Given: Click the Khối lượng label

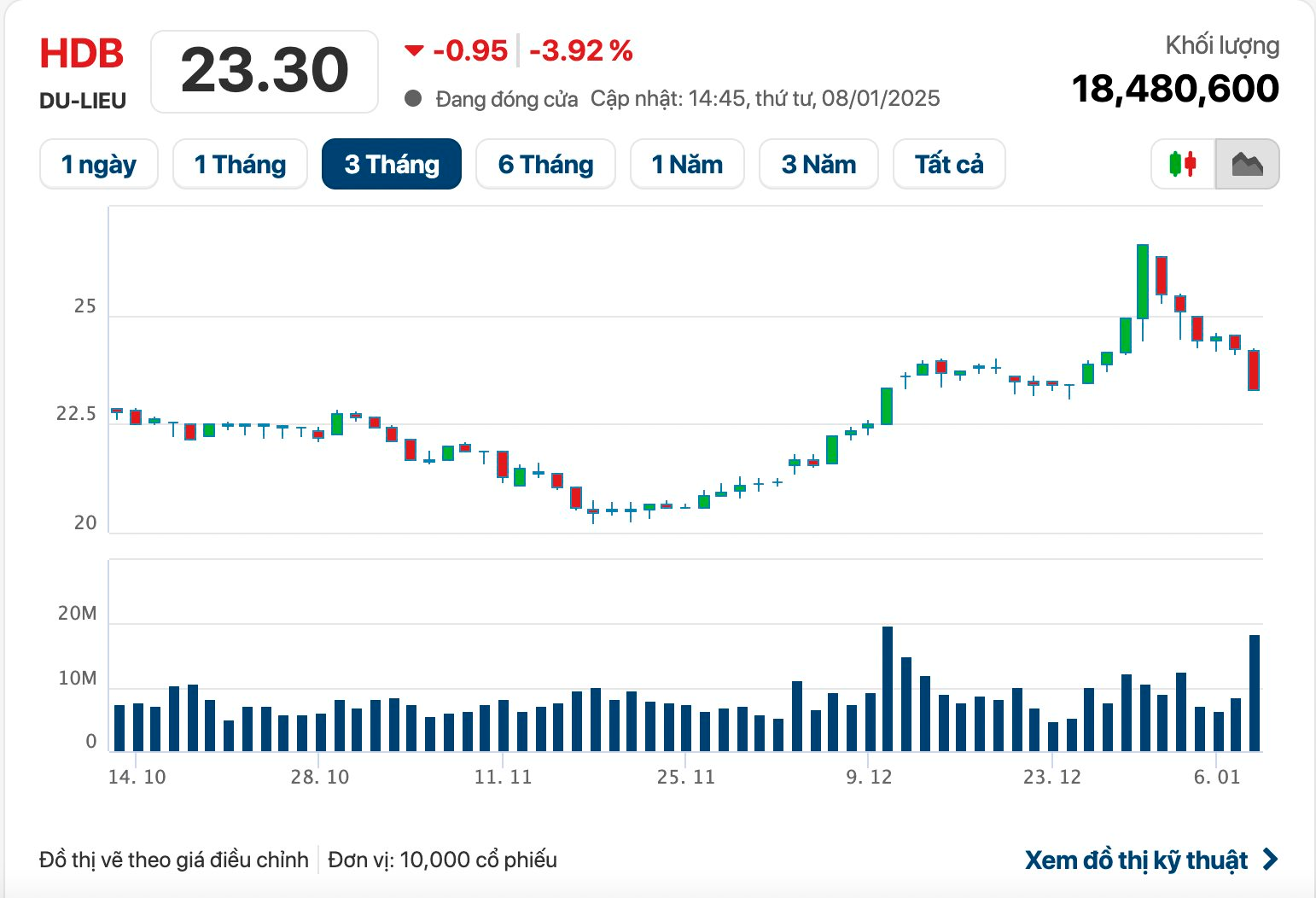Looking at the screenshot, I should tap(1222, 46).
